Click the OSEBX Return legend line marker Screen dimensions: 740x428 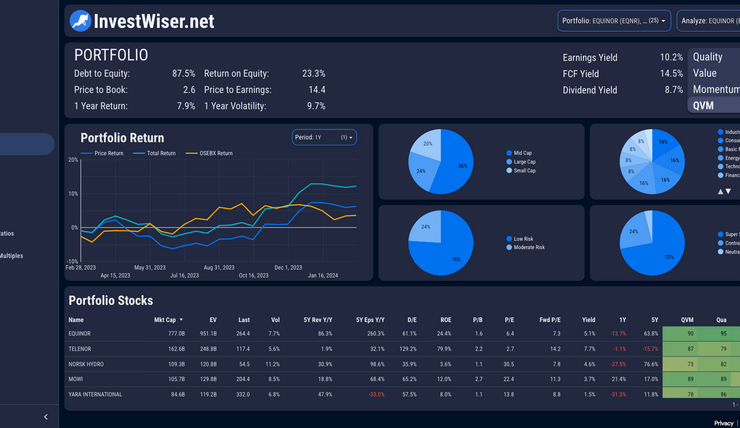192,153
